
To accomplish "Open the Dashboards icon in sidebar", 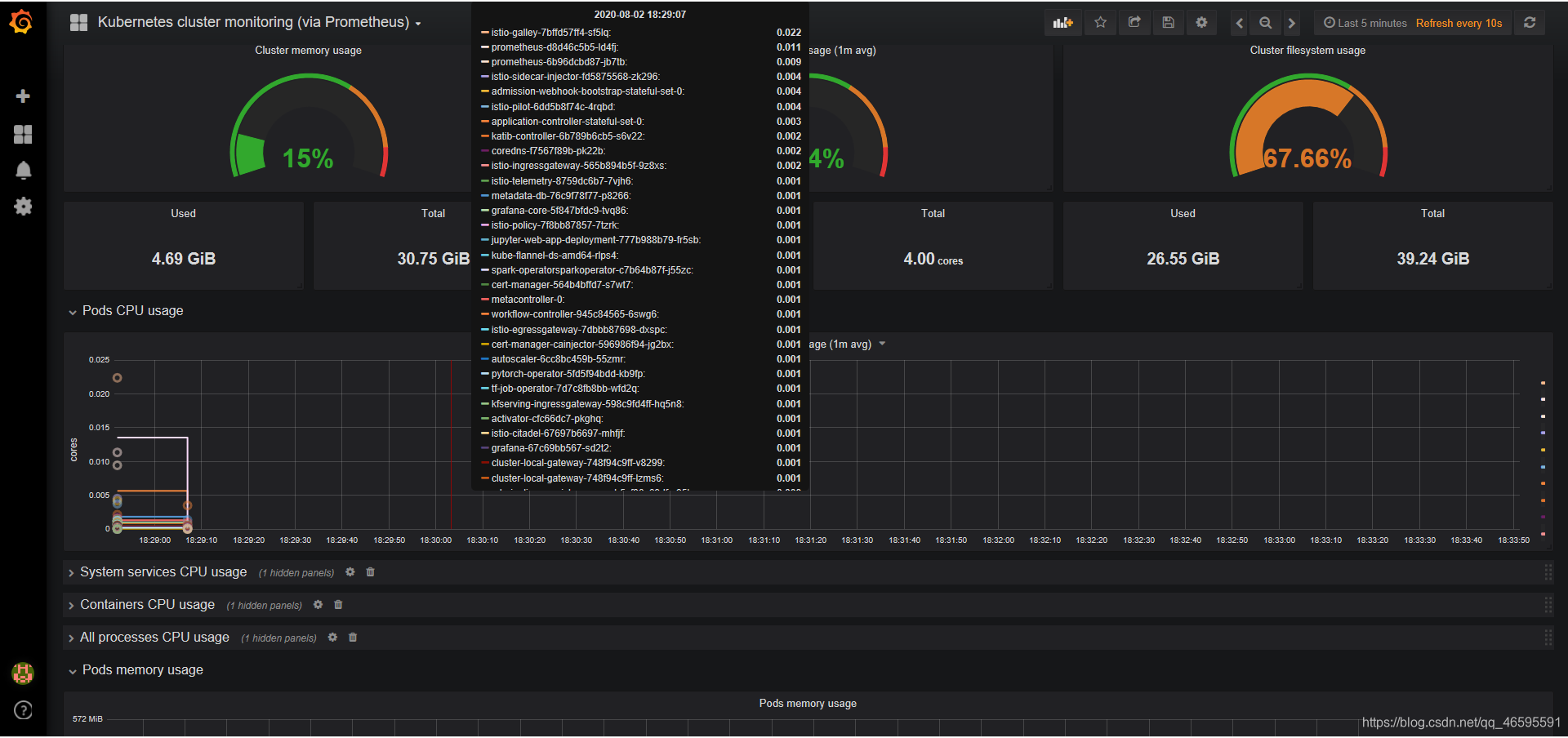I will [x=23, y=134].
